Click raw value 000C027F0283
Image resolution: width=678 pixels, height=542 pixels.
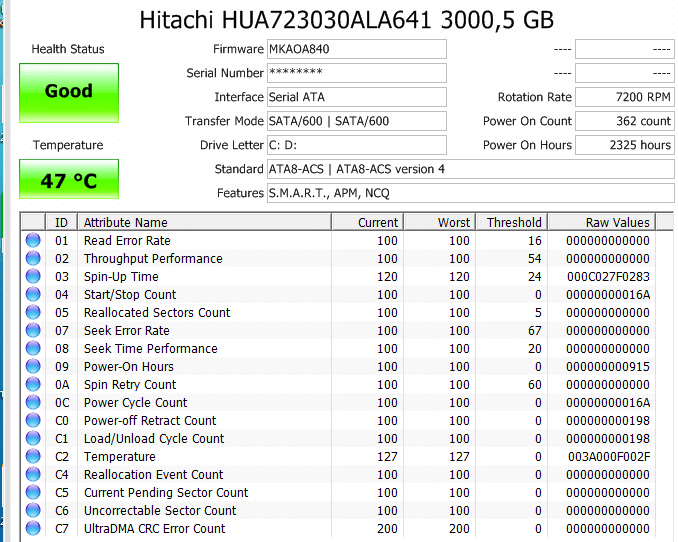pos(608,277)
